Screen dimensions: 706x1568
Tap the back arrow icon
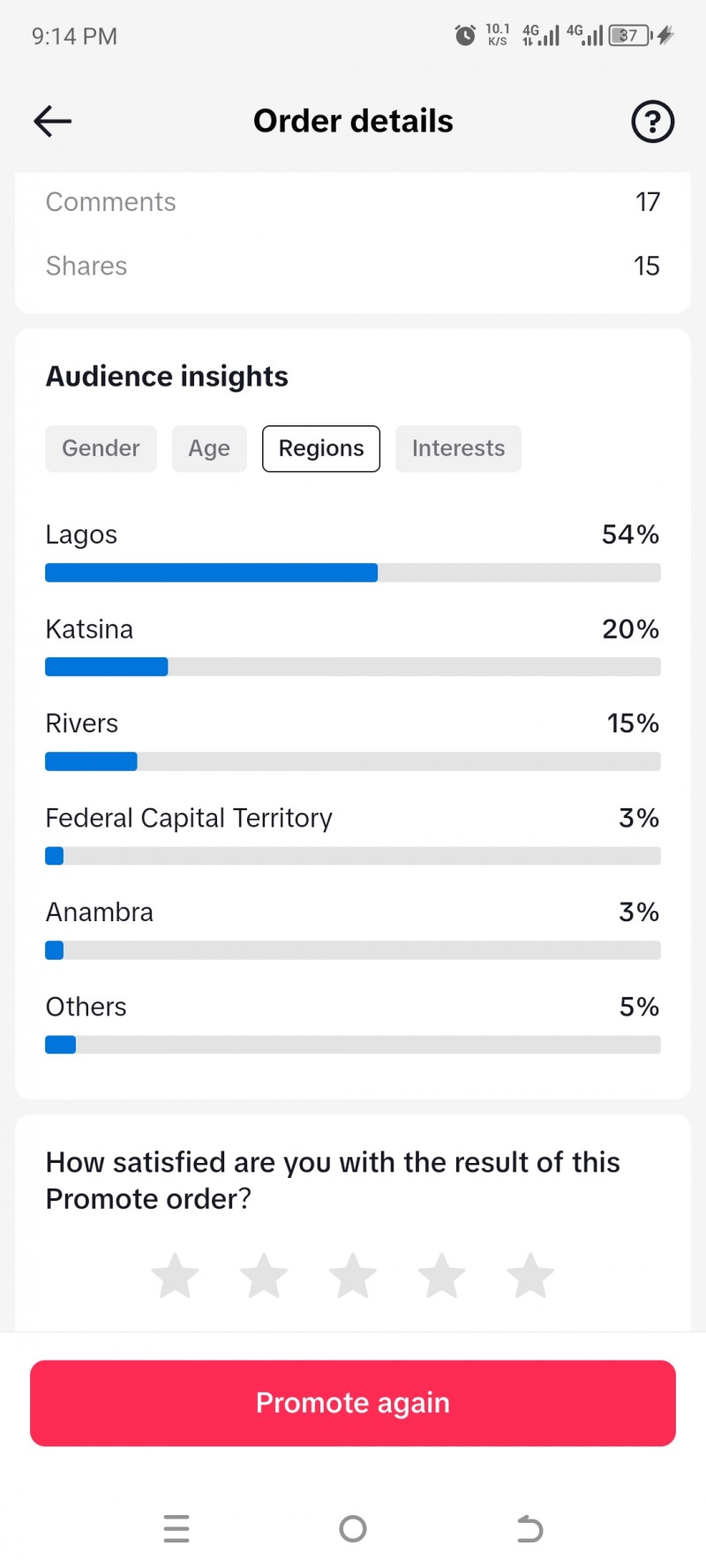[52, 121]
